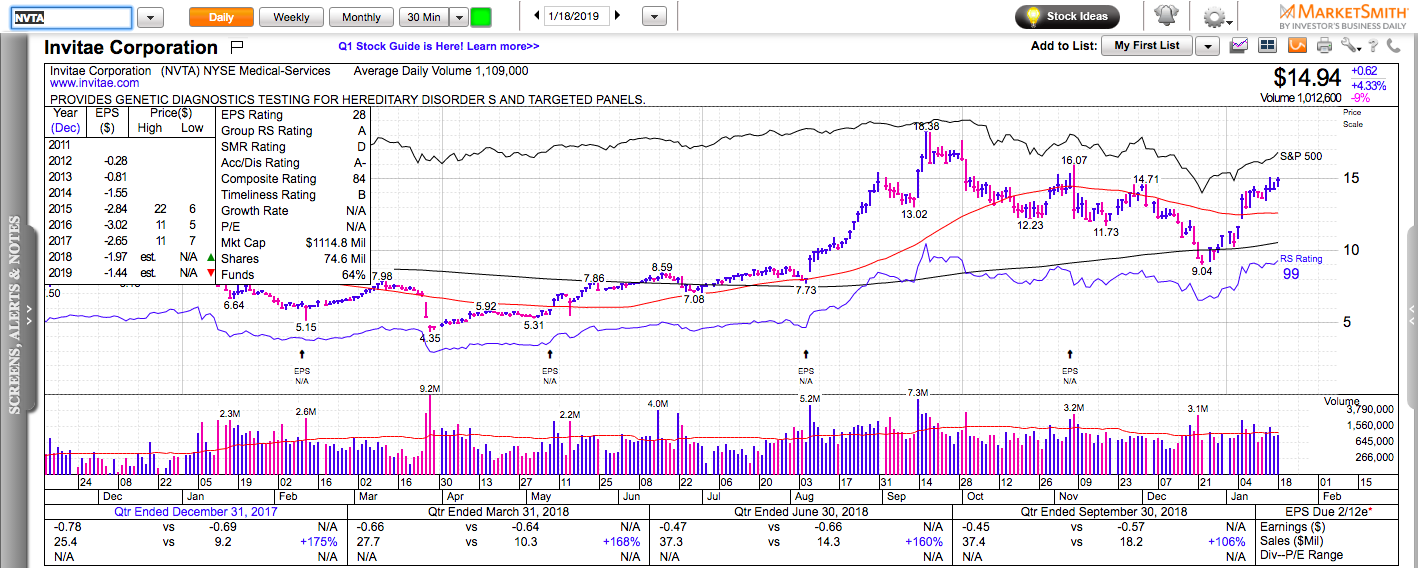Click the chart view icon
This screenshot has width=1418, height=568.
point(1239,45)
